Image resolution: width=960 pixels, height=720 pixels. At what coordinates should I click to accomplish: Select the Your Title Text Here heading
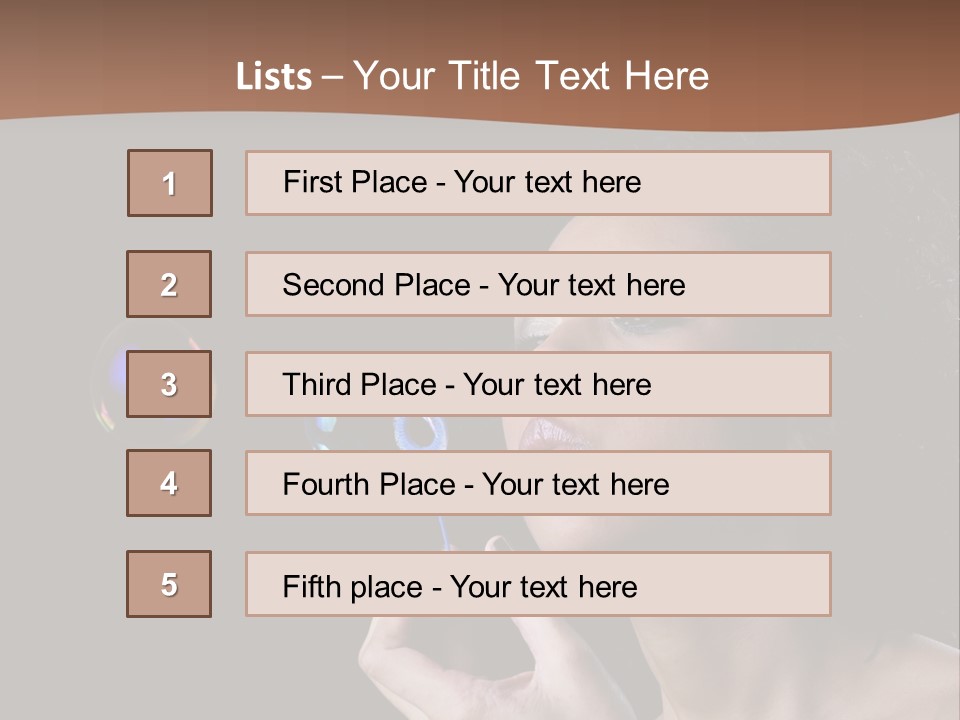pyautogui.click(x=531, y=76)
